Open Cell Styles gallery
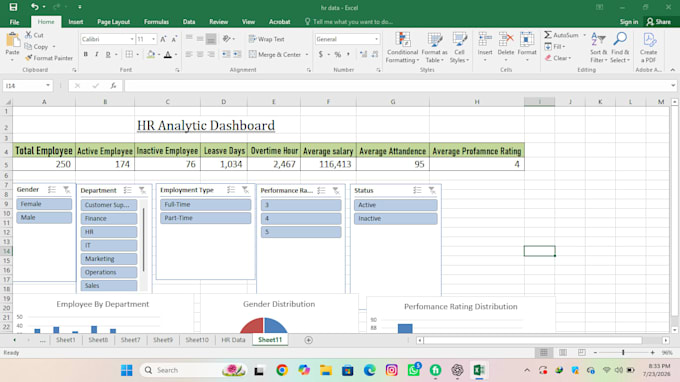 (459, 48)
